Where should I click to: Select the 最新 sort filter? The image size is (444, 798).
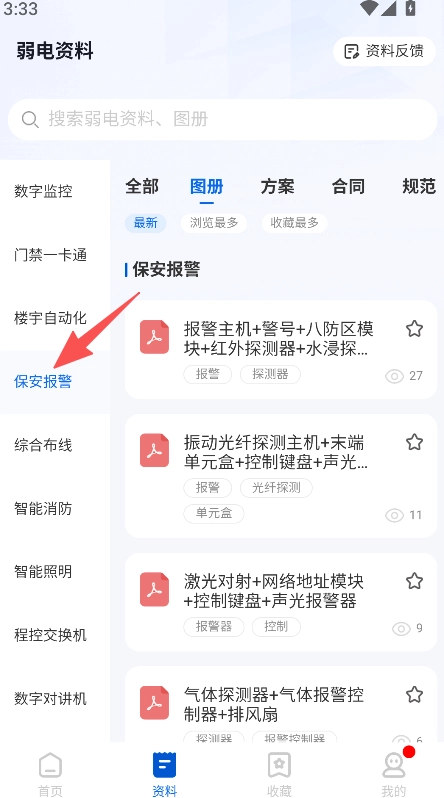point(146,223)
